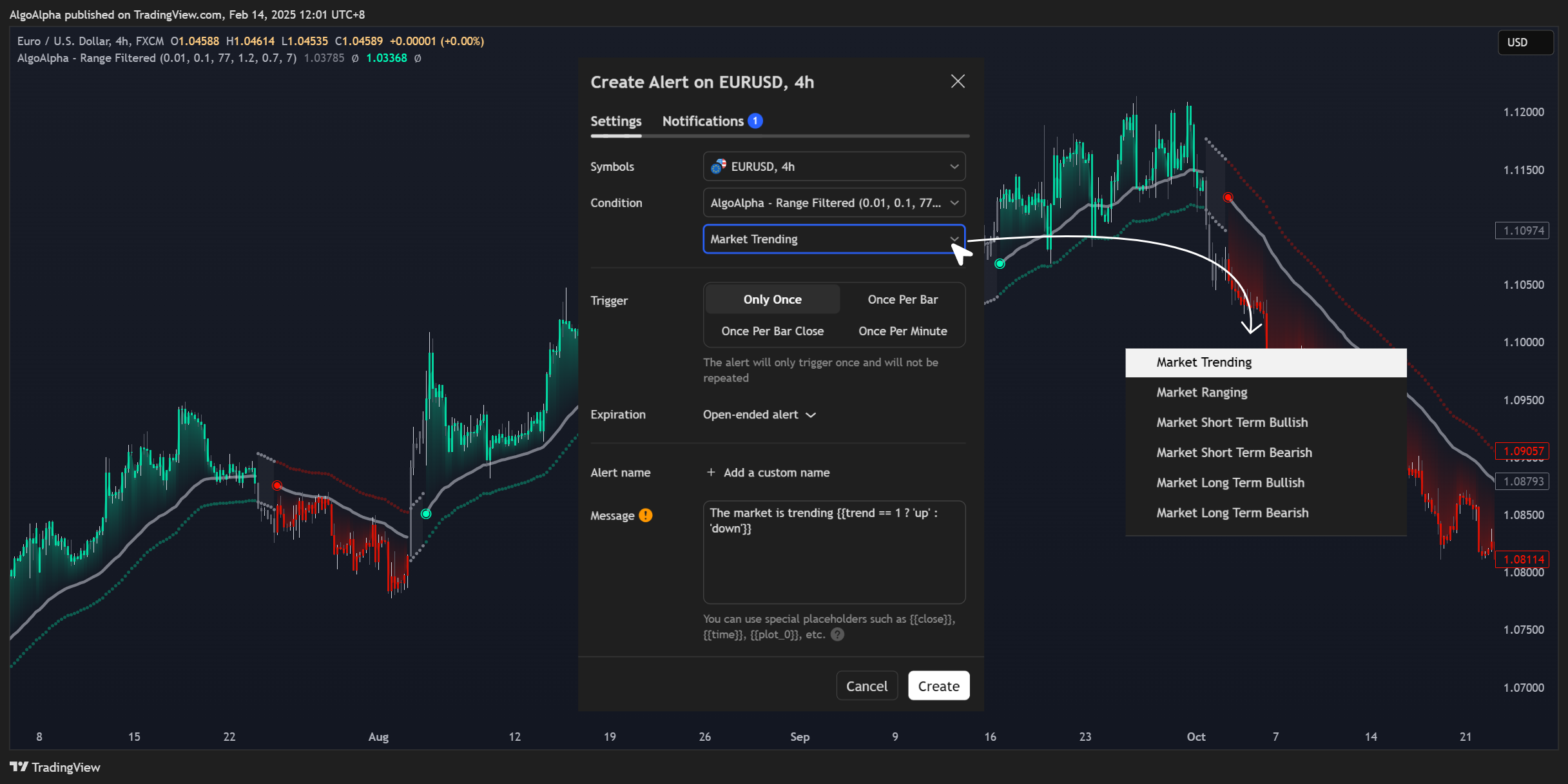The height and width of the screenshot is (784, 1568).
Task: Select Once Per Minute trigger
Action: (902, 331)
